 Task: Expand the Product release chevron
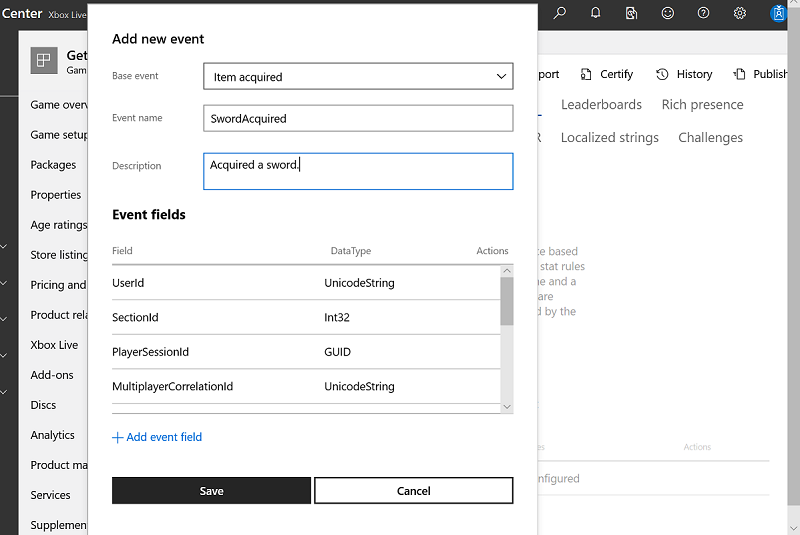4,319
